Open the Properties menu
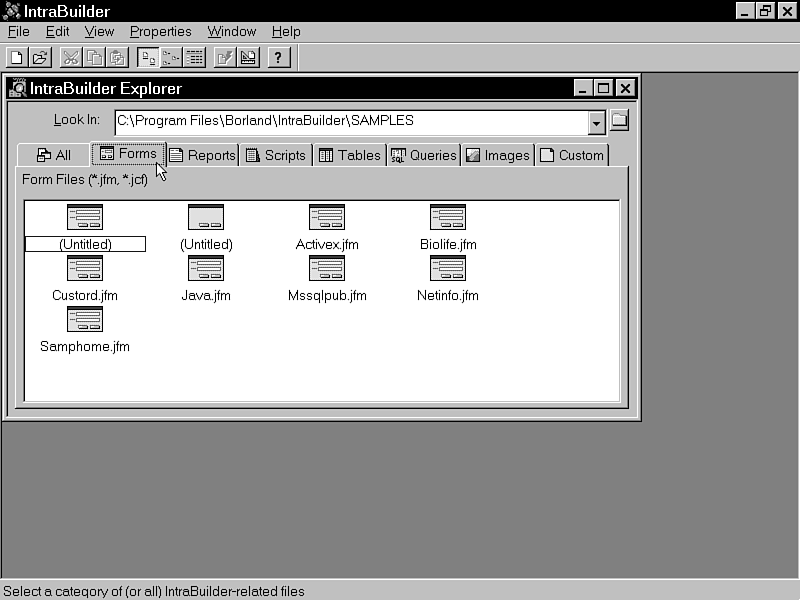This screenshot has width=800, height=600. 160,32
